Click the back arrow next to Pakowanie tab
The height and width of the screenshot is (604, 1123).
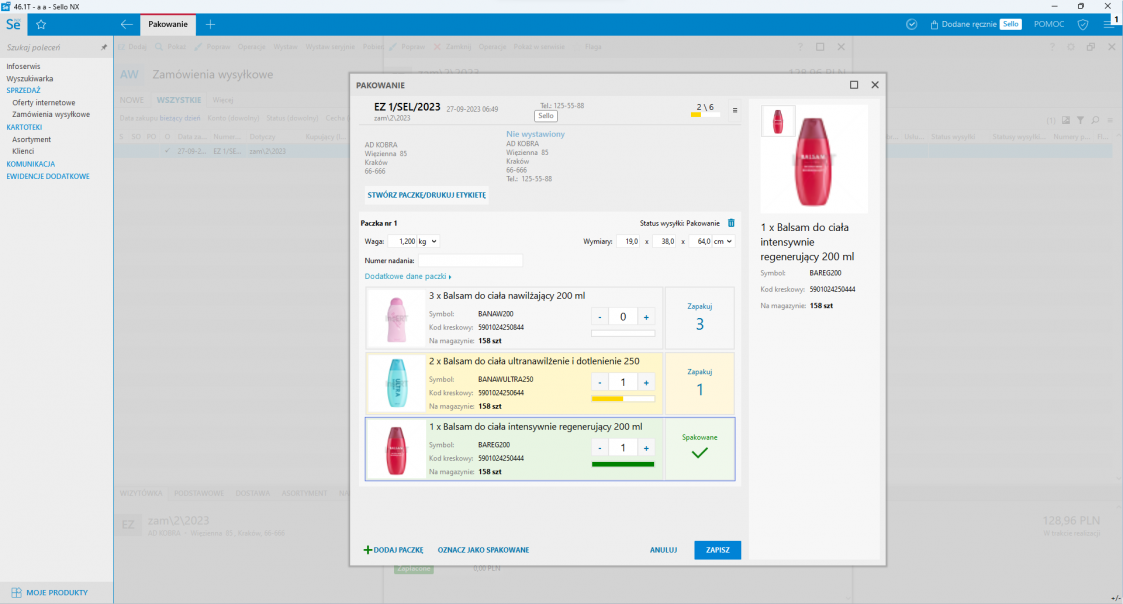pyautogui.click(x=126, y=24)
